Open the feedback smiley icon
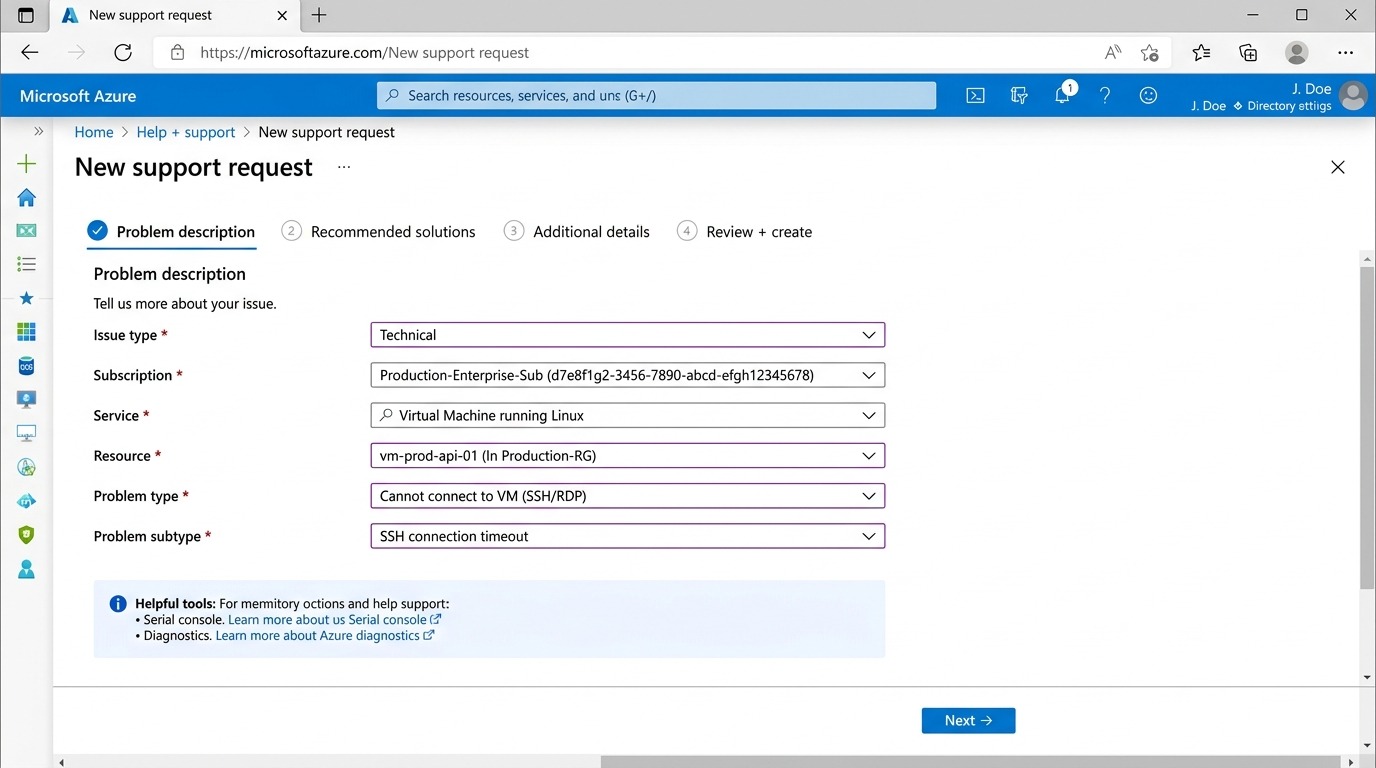Screen dimensions: 1376x768 (x=1149, y=95)
